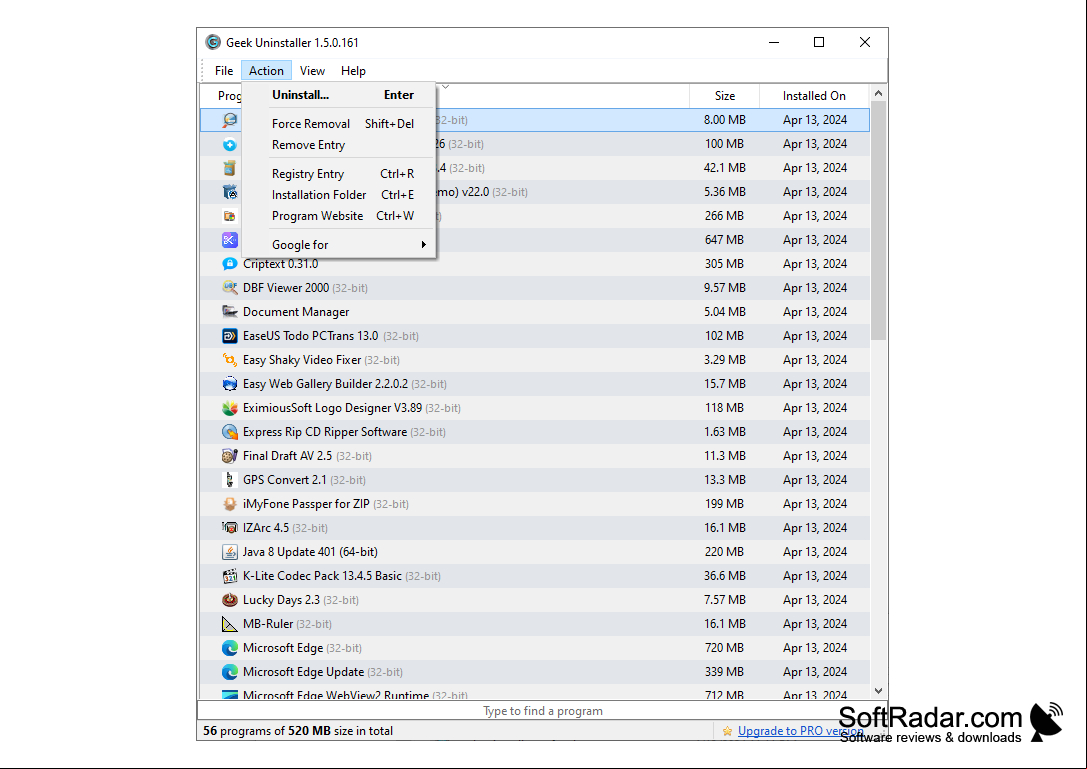This screenshot has height=769, width=1087.
Task: Click the 'Type to find a program' field
Action: click(x=542, y=711)
